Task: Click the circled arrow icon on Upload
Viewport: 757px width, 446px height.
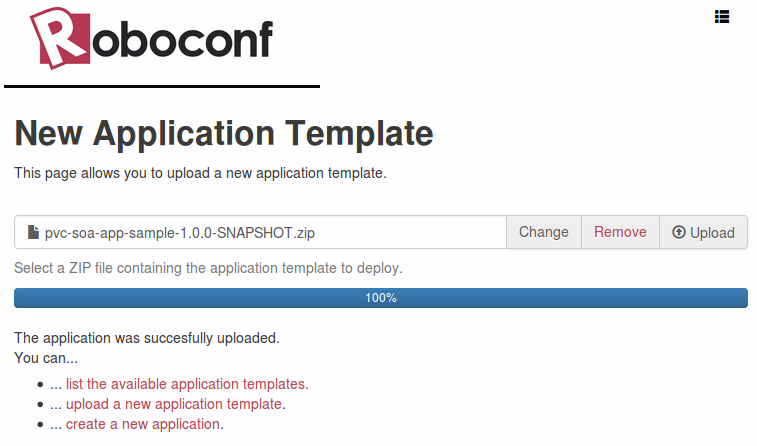Action: (x=679, y=233)
